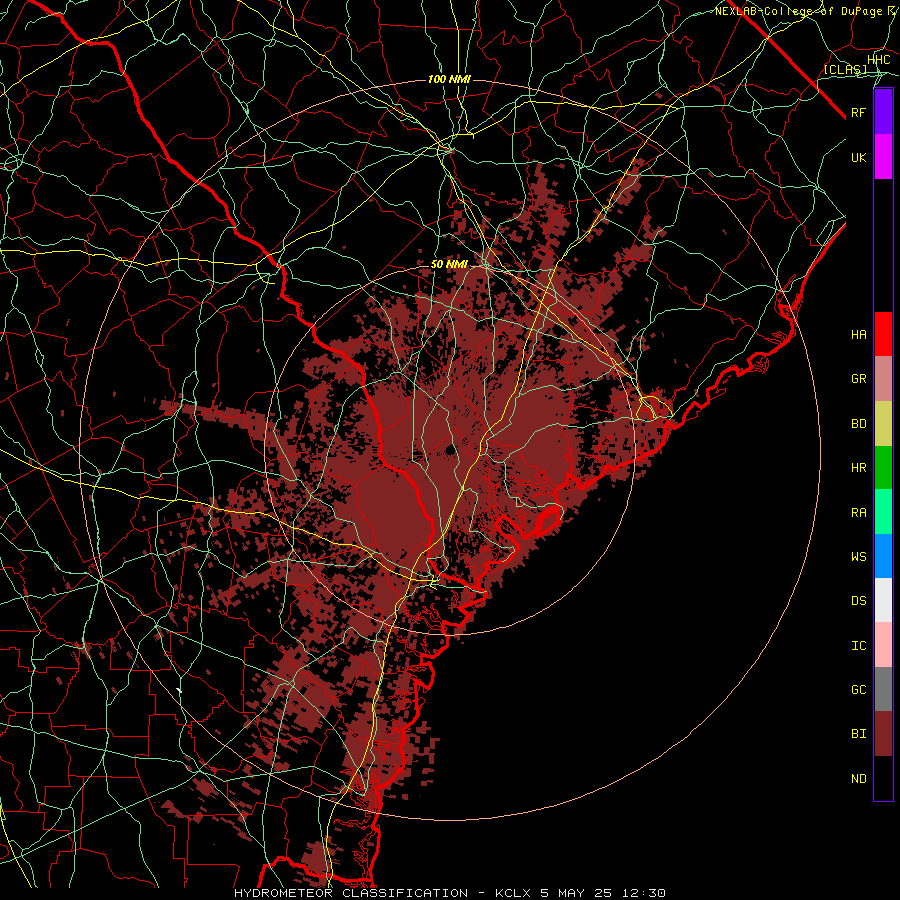Click the HR green legend swatch
Viewport: 900px width, 900px height.
pos(883,468)
